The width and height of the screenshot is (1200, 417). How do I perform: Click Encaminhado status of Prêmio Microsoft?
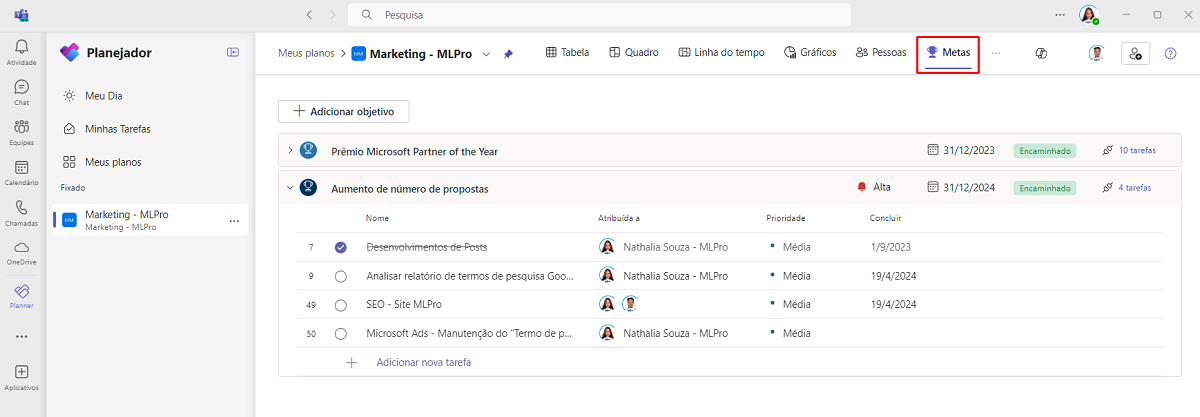(x=1045, y=151)
